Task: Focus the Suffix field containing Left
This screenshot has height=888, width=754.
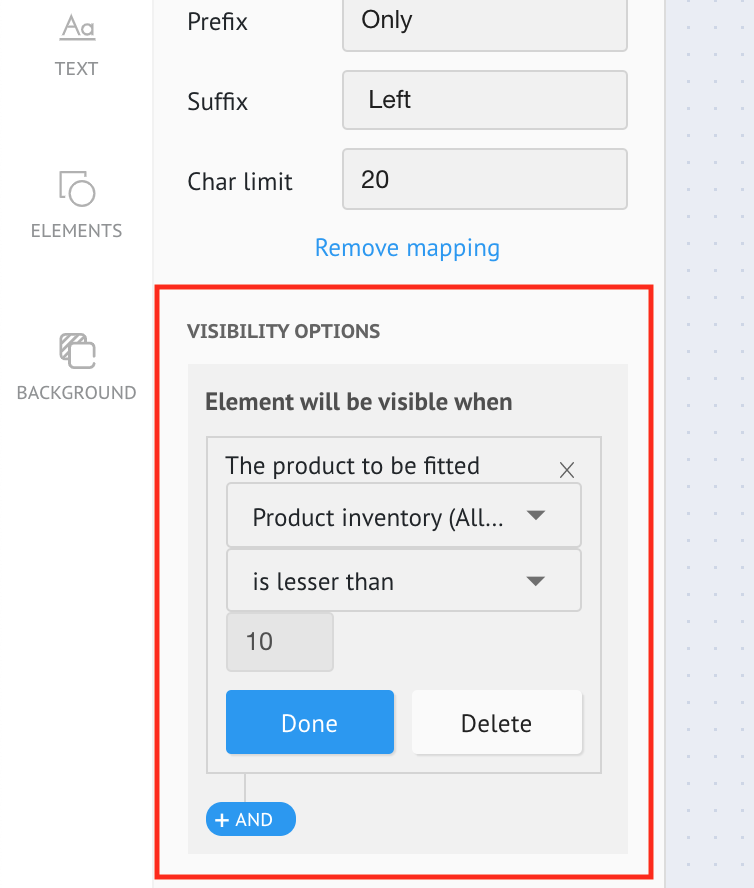Action: click(x=484, y=100)
